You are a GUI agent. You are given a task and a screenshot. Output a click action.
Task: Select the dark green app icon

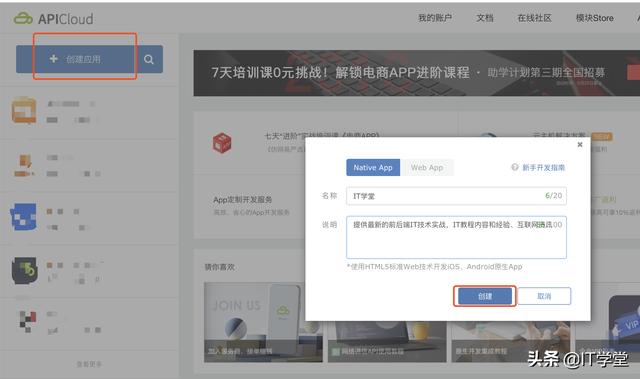click(24, 270)
